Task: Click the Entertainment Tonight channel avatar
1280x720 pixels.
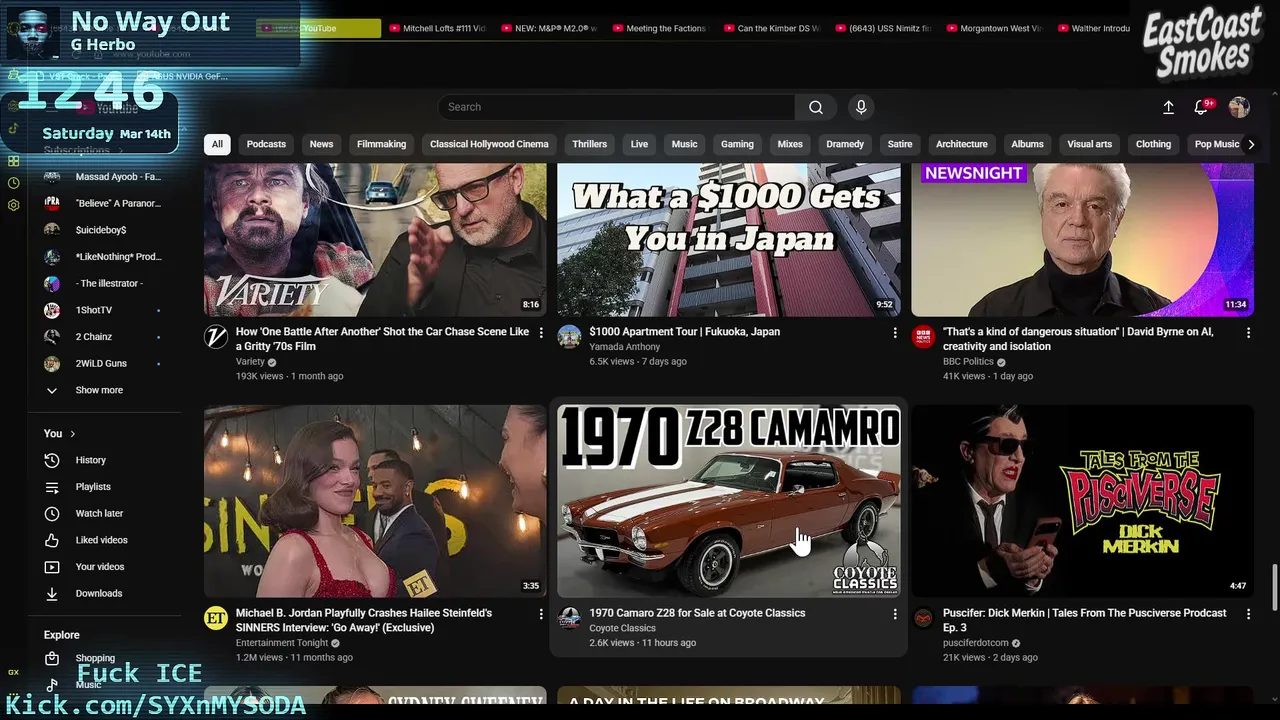Action: coord(216,618)
